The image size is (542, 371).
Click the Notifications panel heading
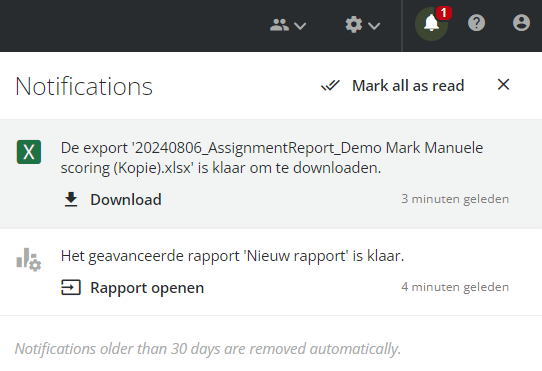coord(84,86)
